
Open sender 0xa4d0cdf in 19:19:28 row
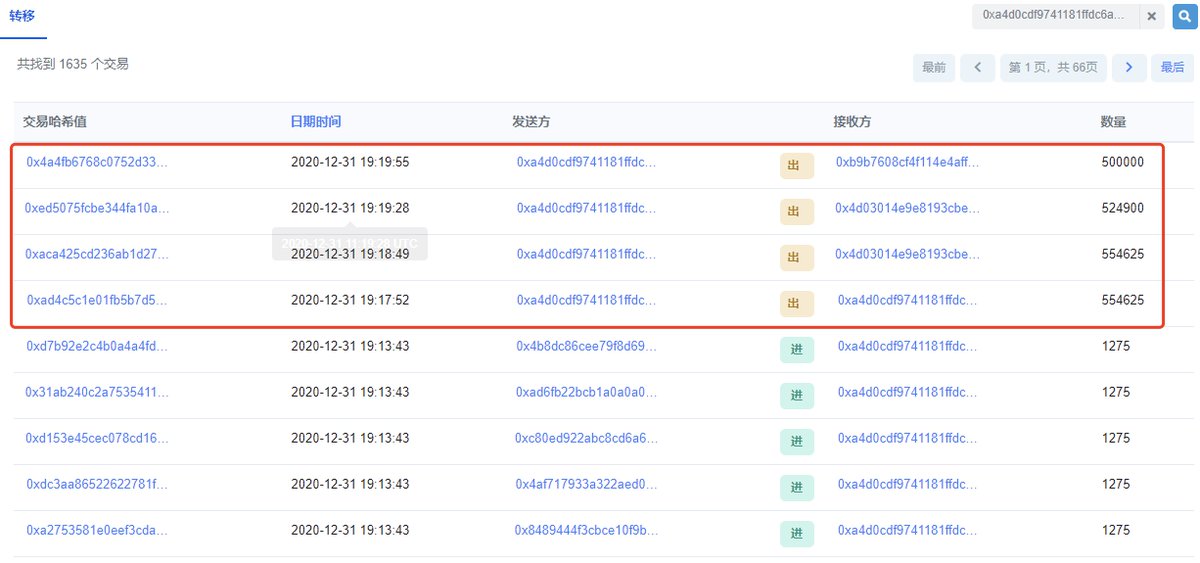pos(587,208)
